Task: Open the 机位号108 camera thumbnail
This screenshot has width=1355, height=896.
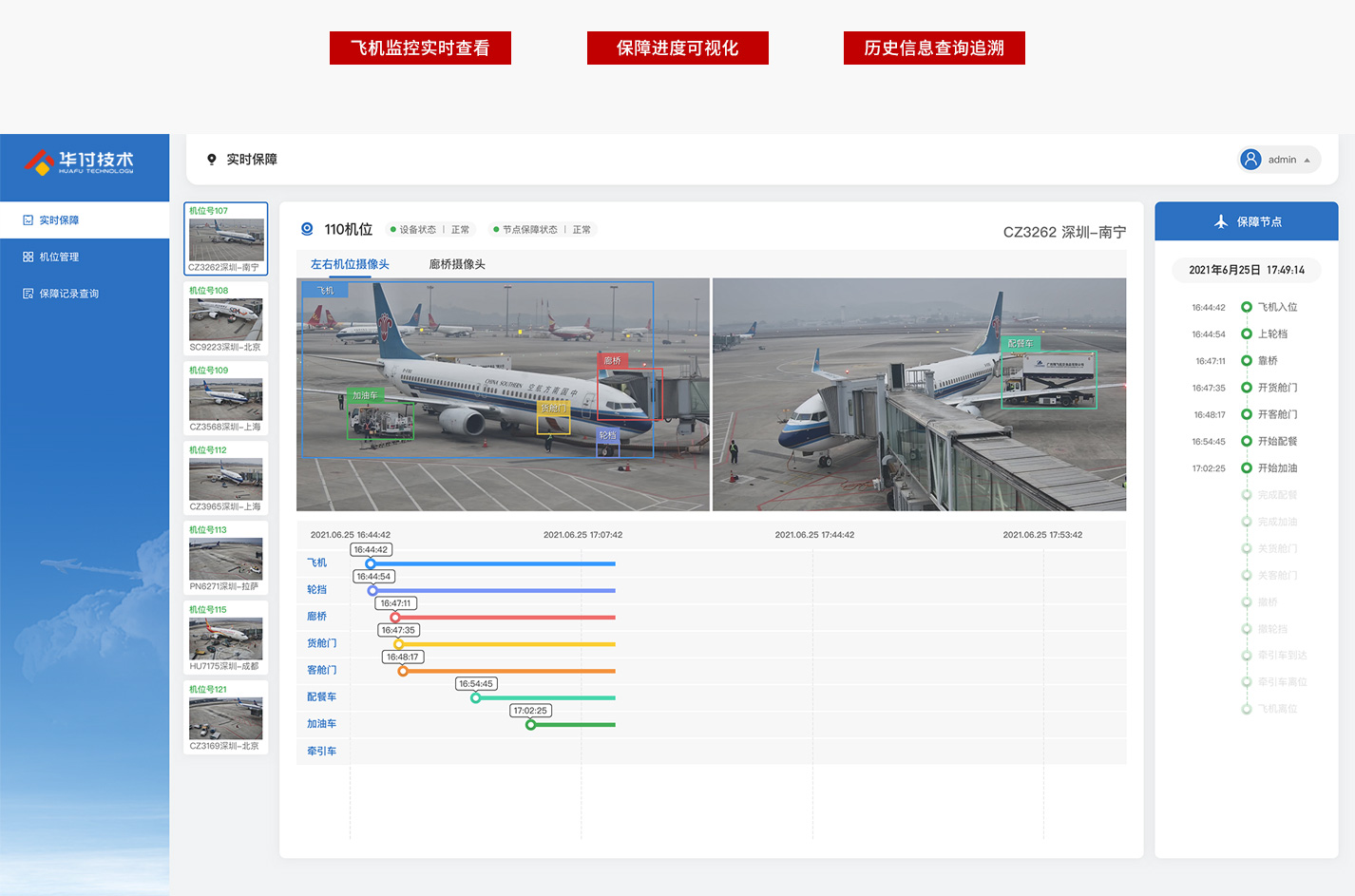Action: coord(225,318)
